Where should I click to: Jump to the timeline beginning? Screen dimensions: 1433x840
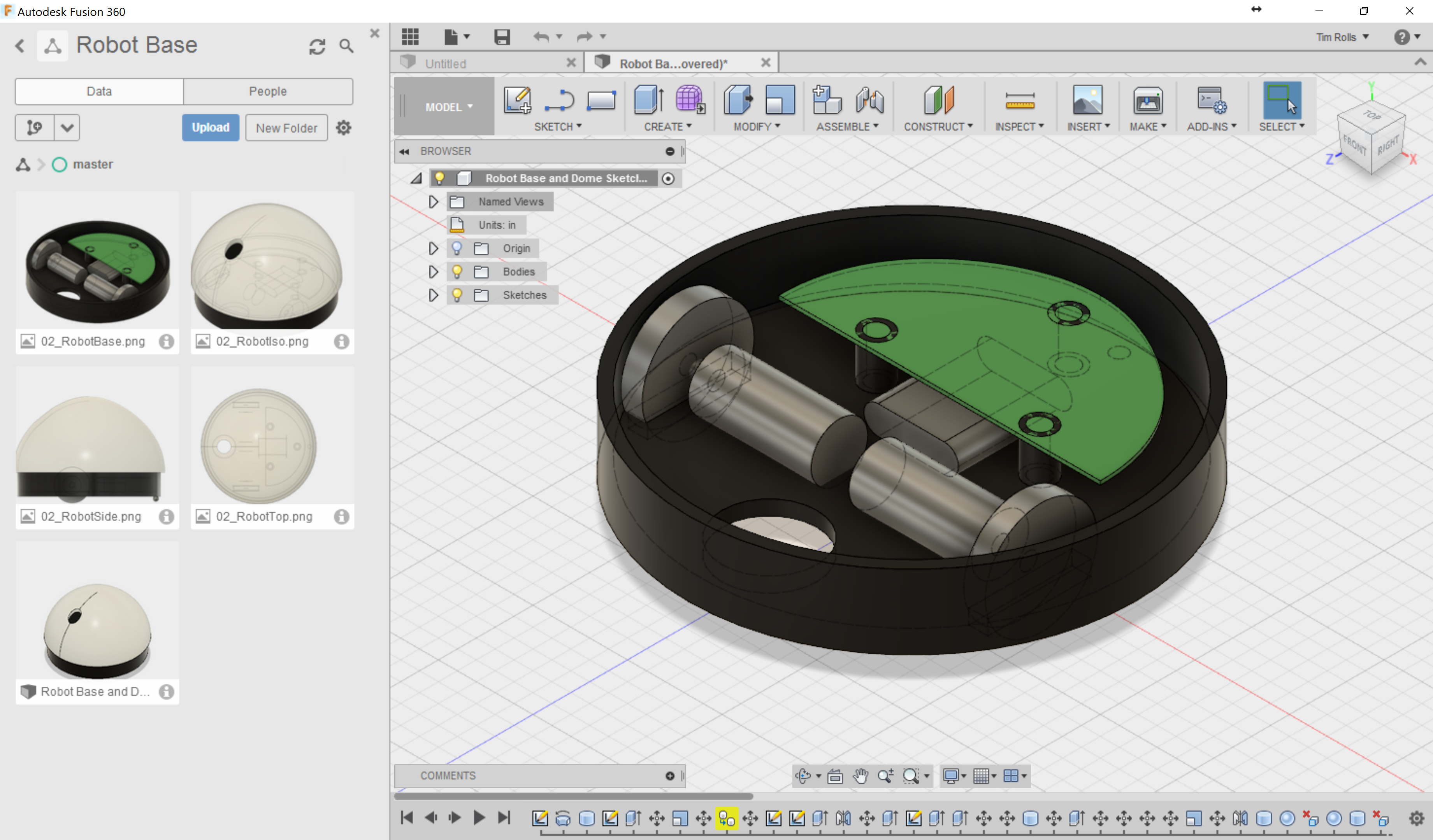(x=407, y=817)
